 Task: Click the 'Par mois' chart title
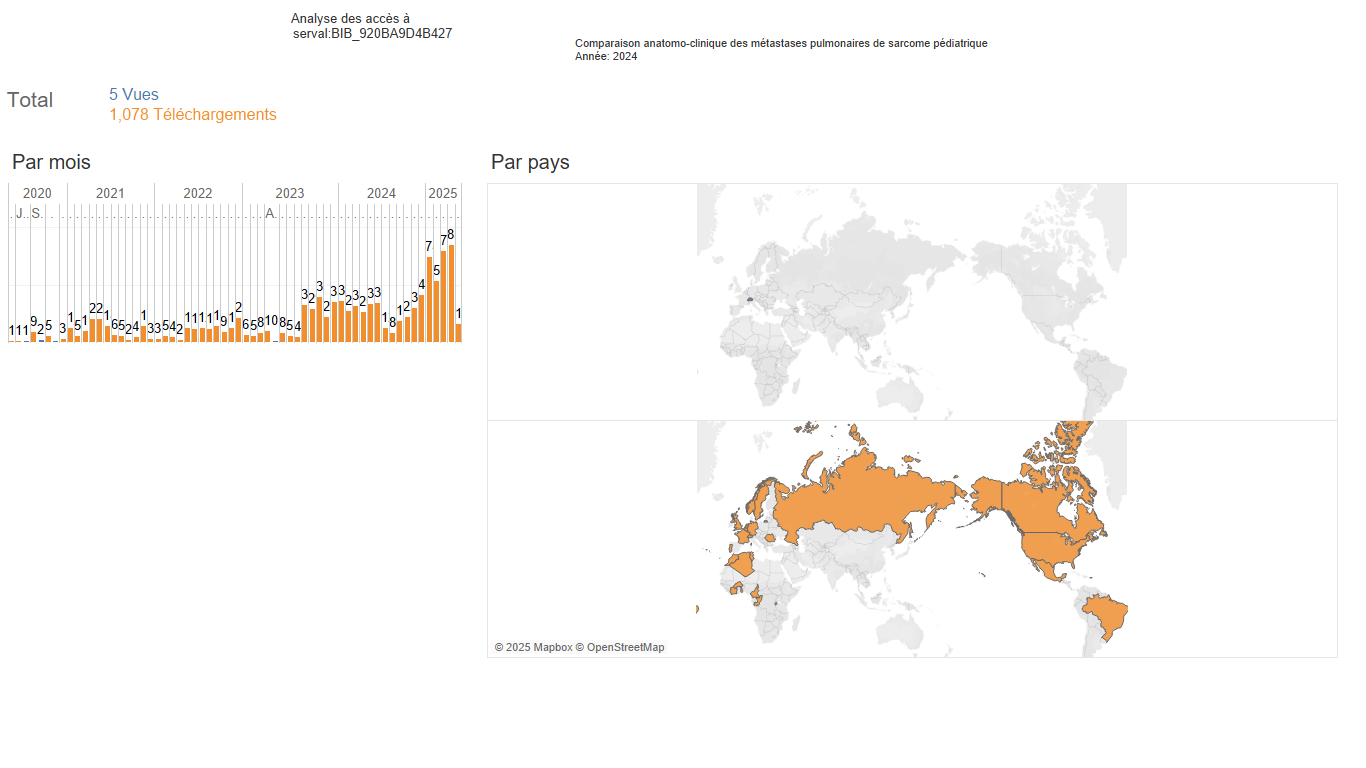coord(51,162)
